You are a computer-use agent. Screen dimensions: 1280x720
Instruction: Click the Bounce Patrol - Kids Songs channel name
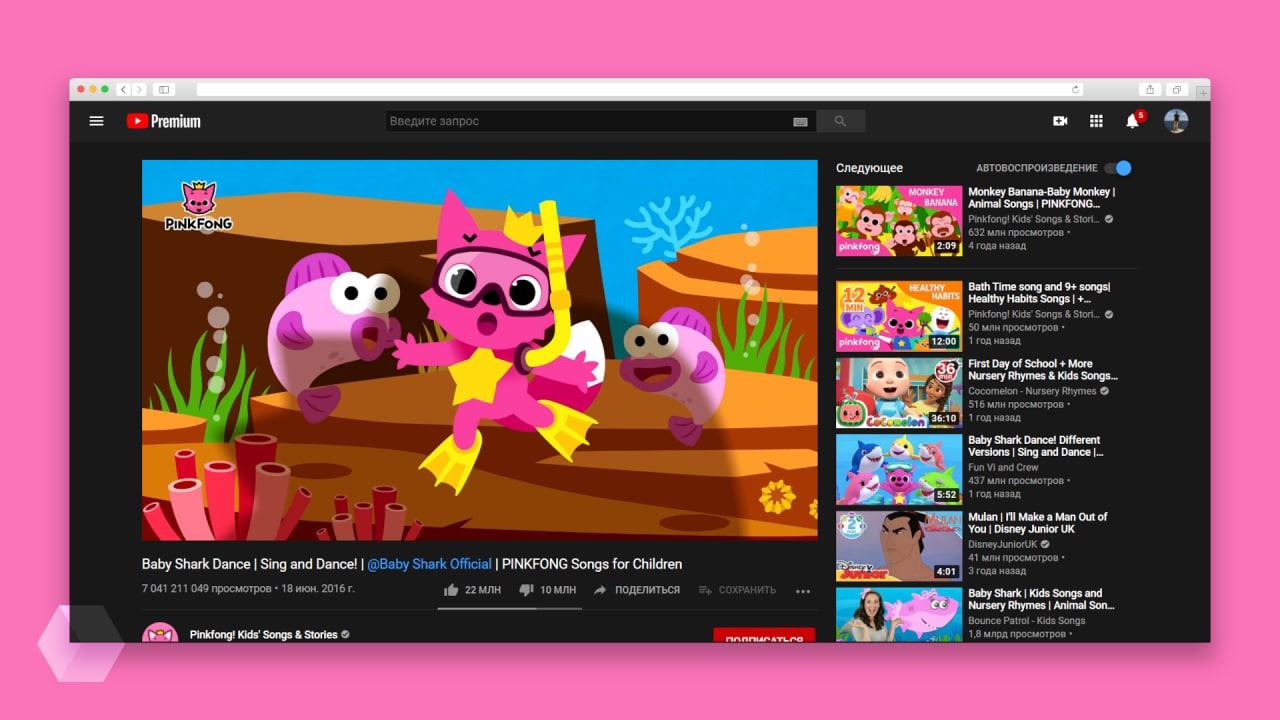1026,621
